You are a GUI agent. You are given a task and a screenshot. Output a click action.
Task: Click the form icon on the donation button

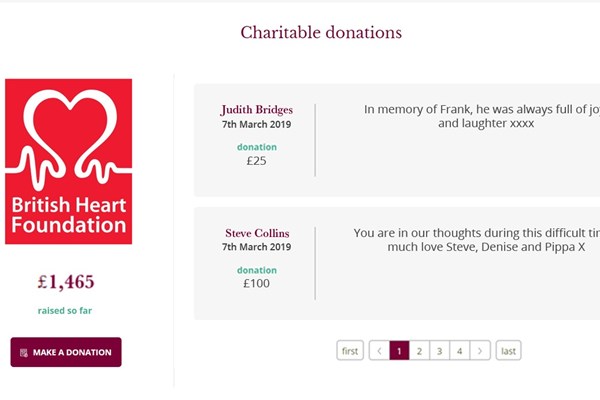[x=24, y=353]
